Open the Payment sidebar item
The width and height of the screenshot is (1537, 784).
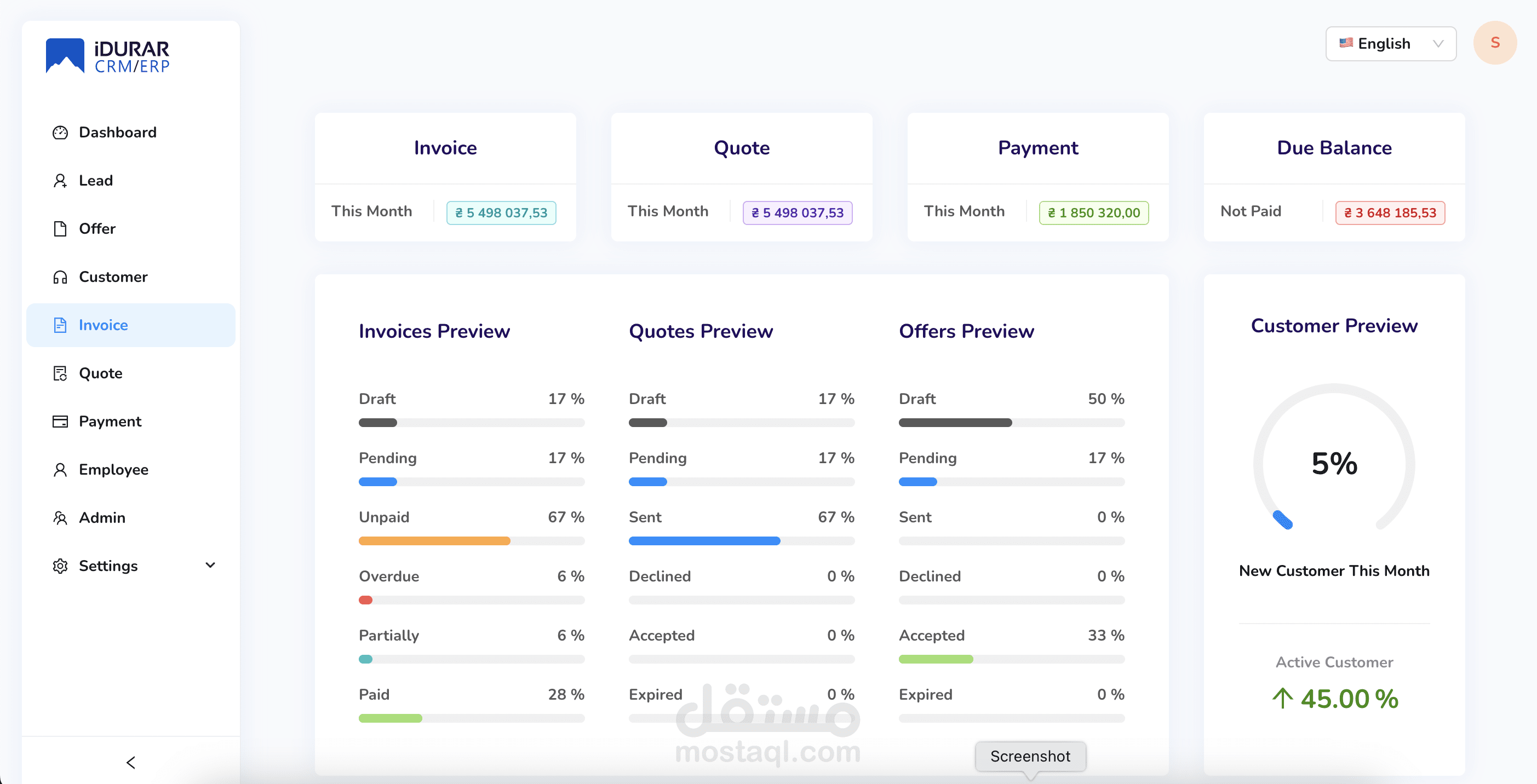(131, 422)
